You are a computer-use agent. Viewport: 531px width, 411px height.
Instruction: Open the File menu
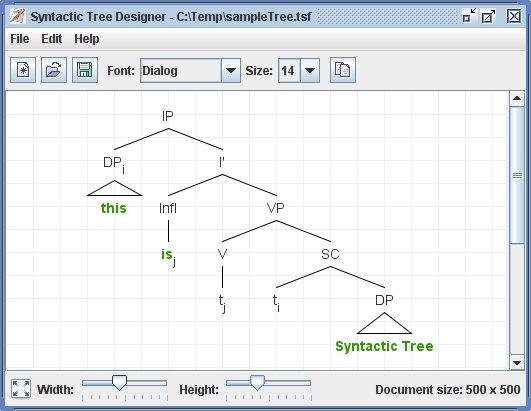(20, 39)
